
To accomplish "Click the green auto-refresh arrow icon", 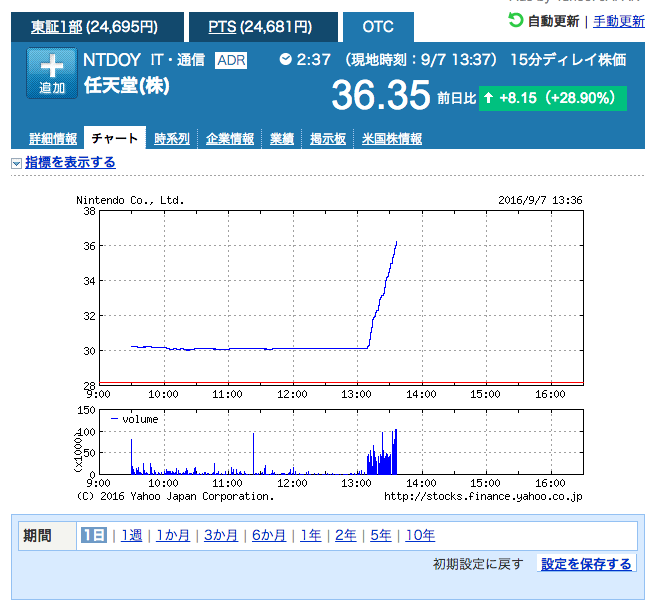I will [x=516, y=20].
